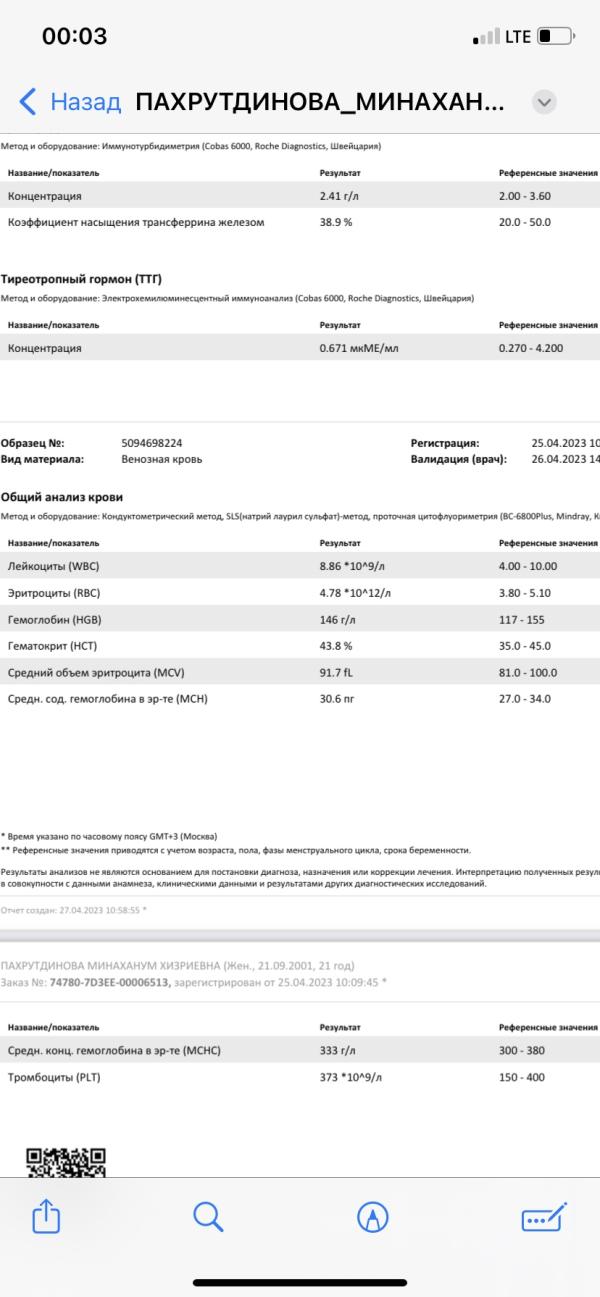
Task: Tap the sample number 5094698224
Action: [151, 442]
